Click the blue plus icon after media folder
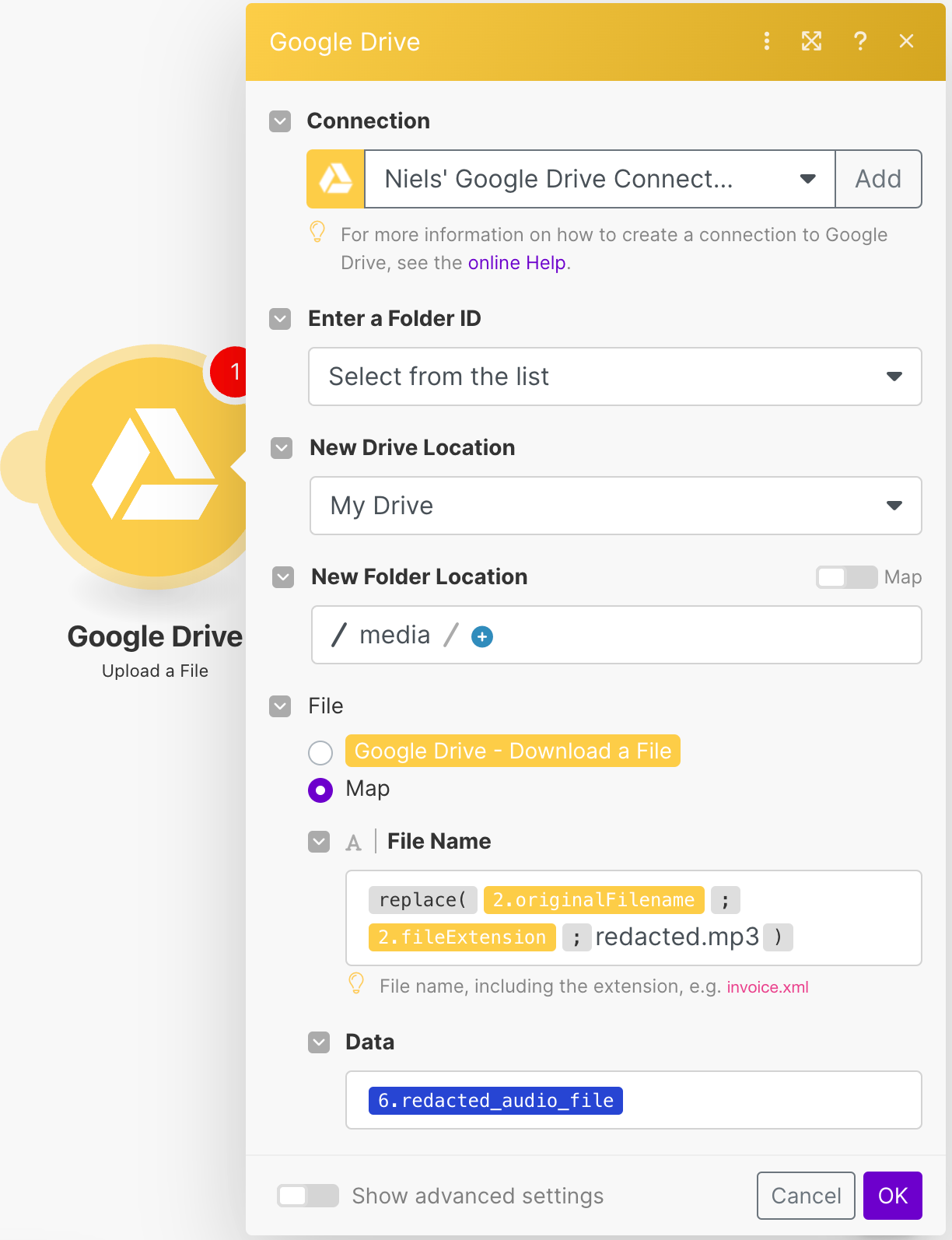This screenshot has height=1240, width=952. (482, 637)
